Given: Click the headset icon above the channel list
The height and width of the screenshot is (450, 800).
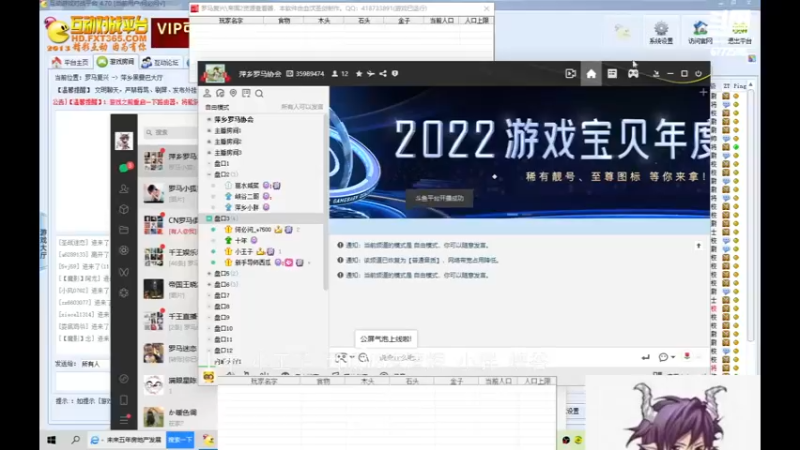Looking at the screenshot, I should pyautogui.click(x=220, y=93).
